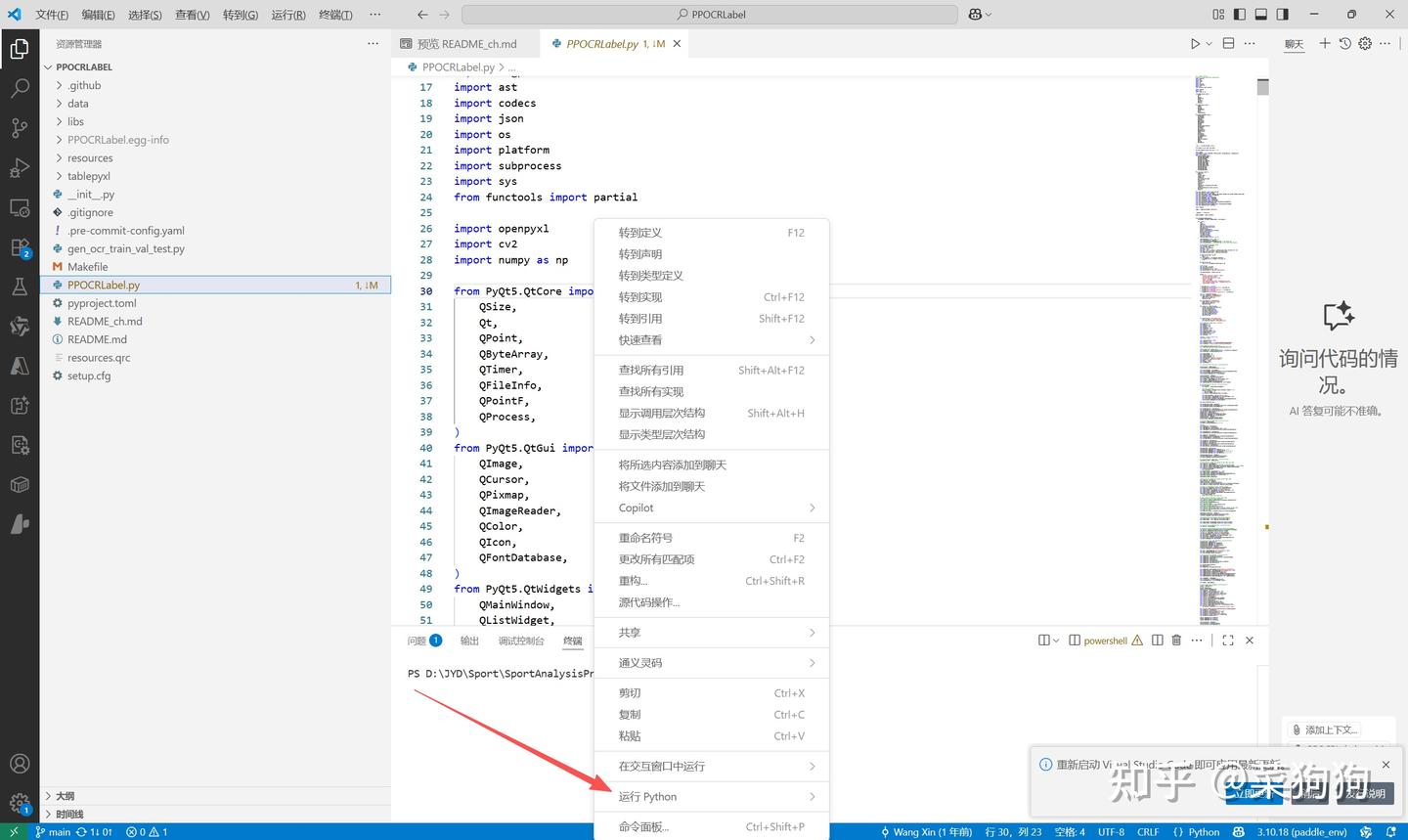This screenshot has height=840, width=1408.
Task: Click the split editor icon
Action: point(1228,44)
